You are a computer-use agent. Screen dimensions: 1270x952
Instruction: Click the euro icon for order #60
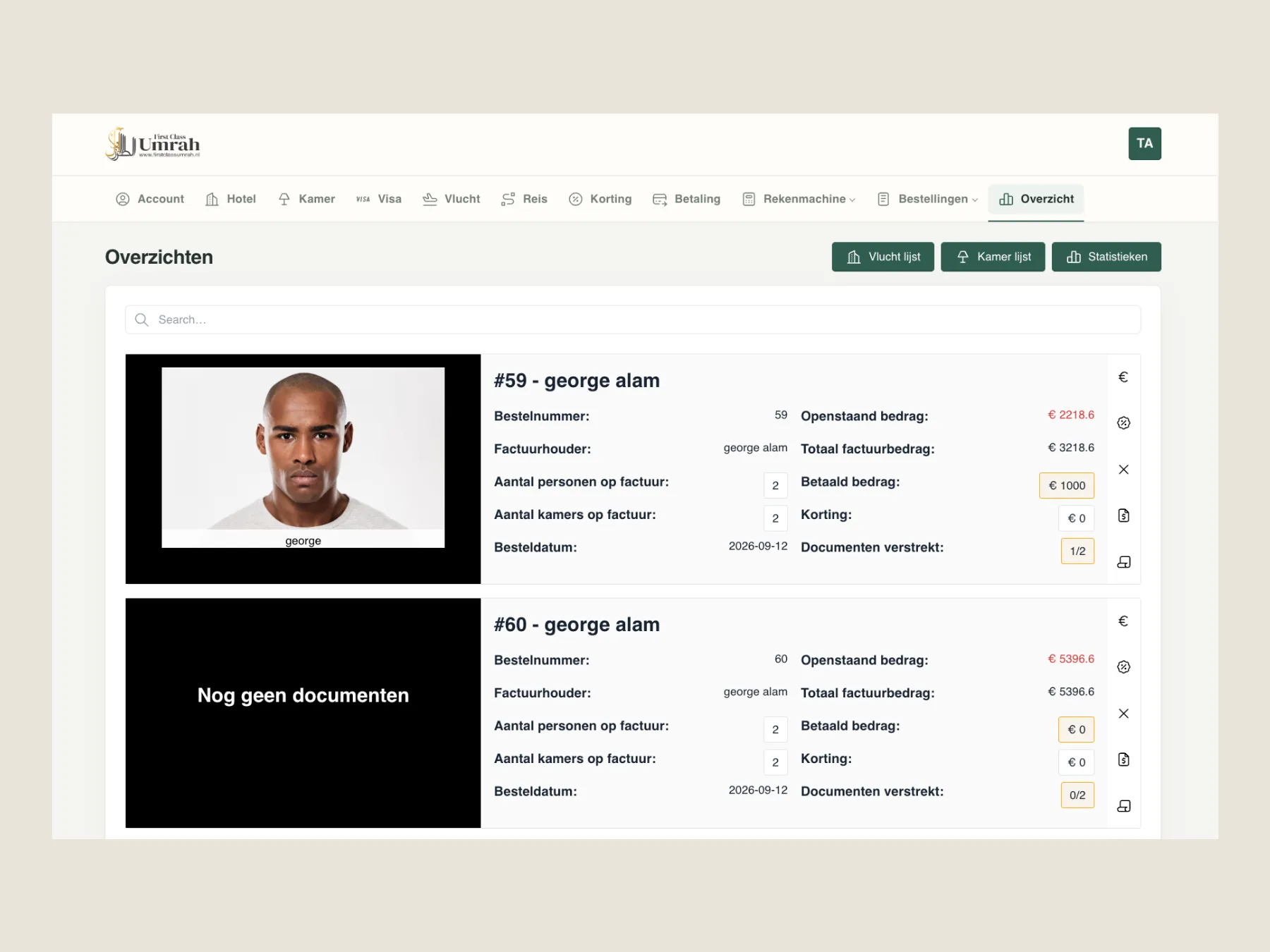click(x=1123, y=621)
